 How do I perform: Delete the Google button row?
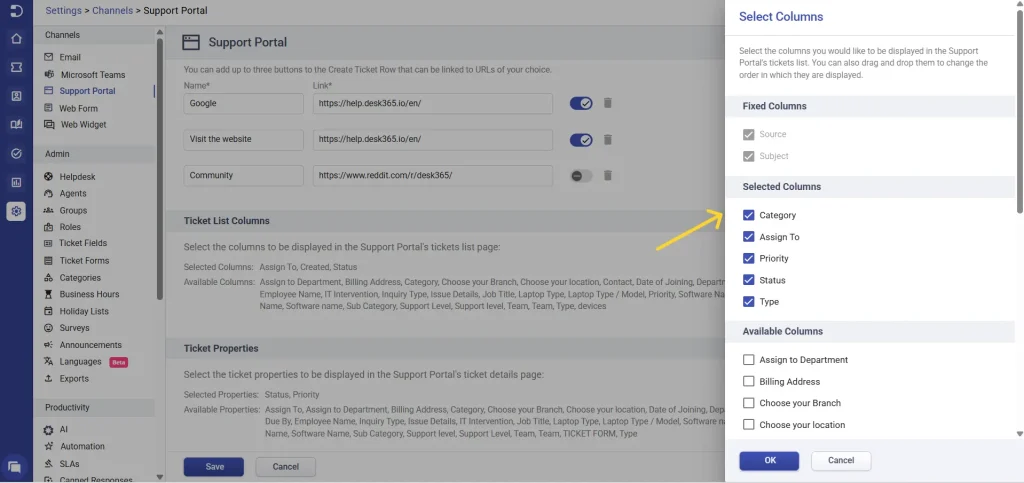tap(607, 103)
